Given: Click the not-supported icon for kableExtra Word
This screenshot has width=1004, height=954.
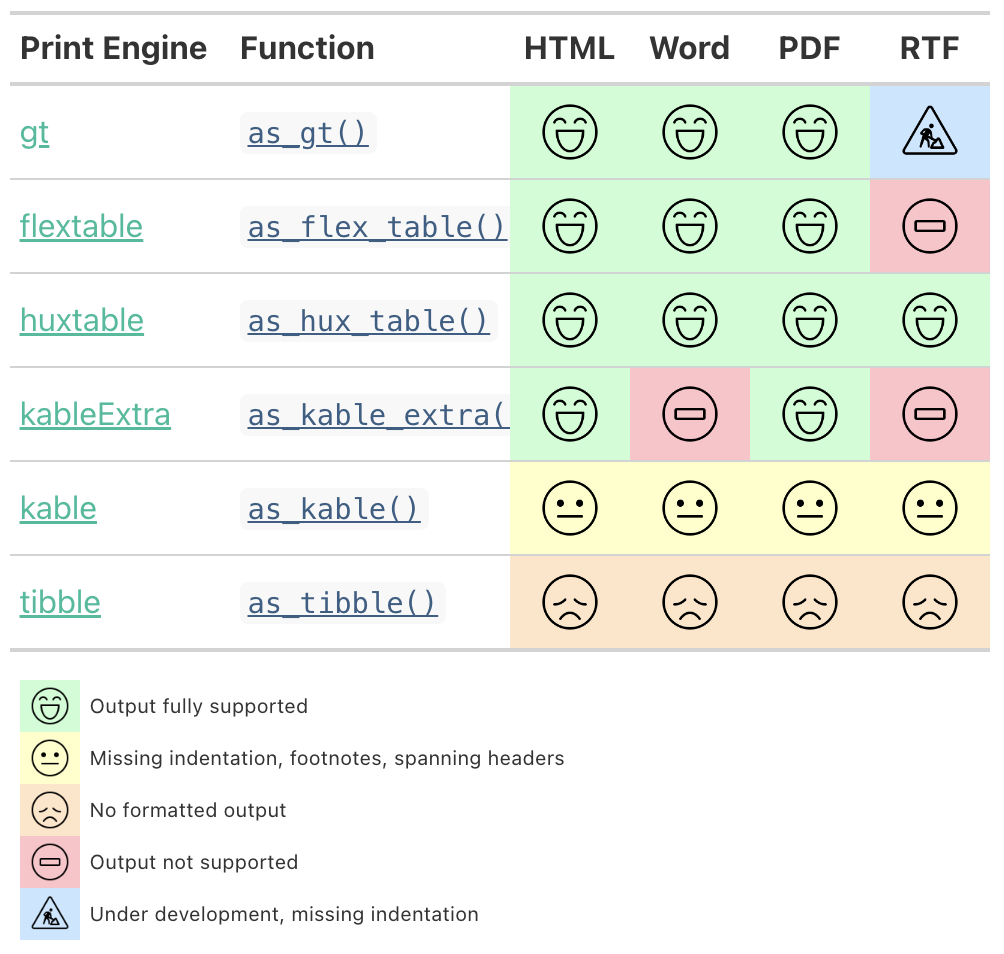Looking at the screenshot, I should tap(690, 415).
